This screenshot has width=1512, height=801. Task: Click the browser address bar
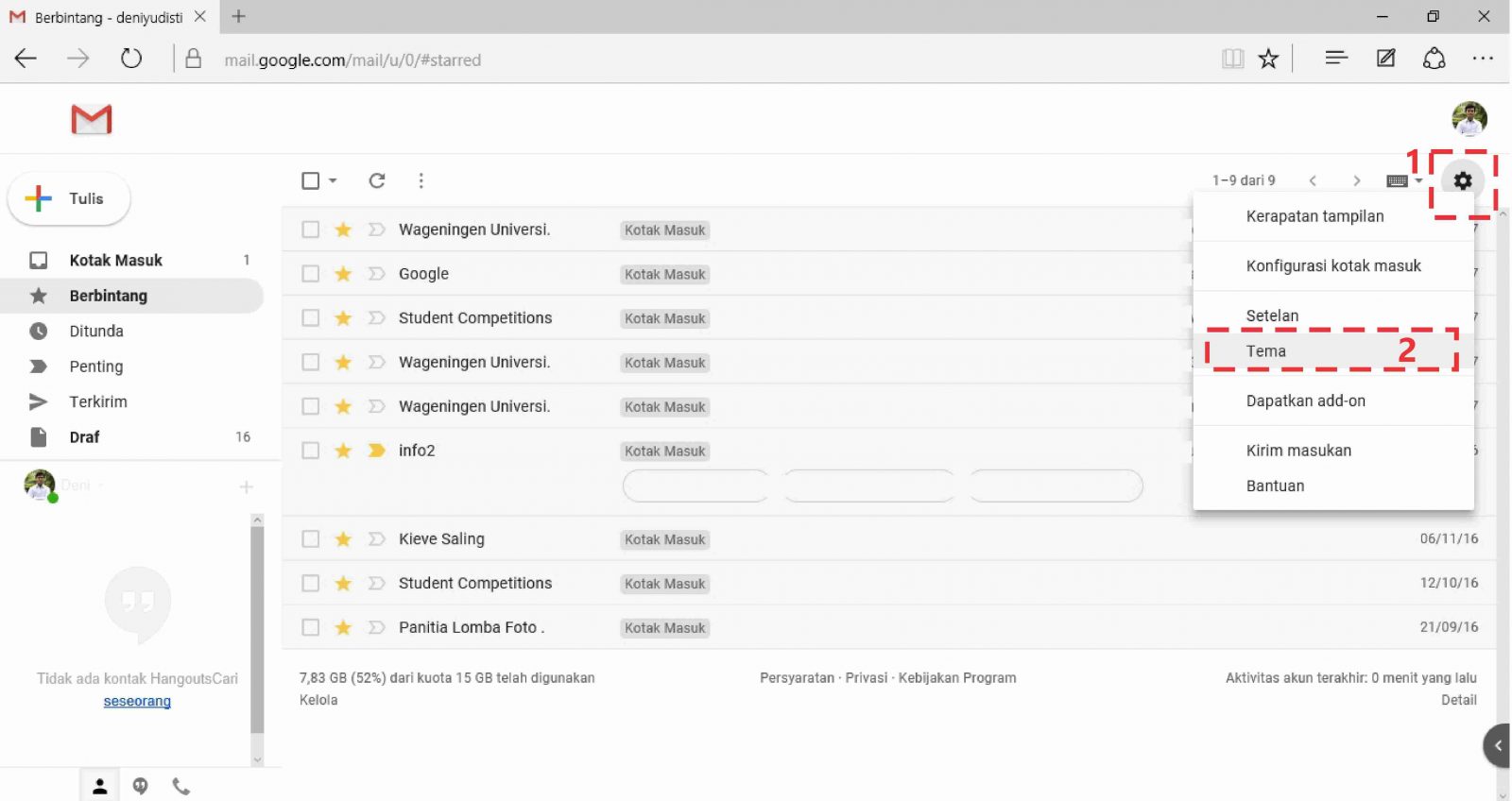pyautogui.click(x=699, y=60)
